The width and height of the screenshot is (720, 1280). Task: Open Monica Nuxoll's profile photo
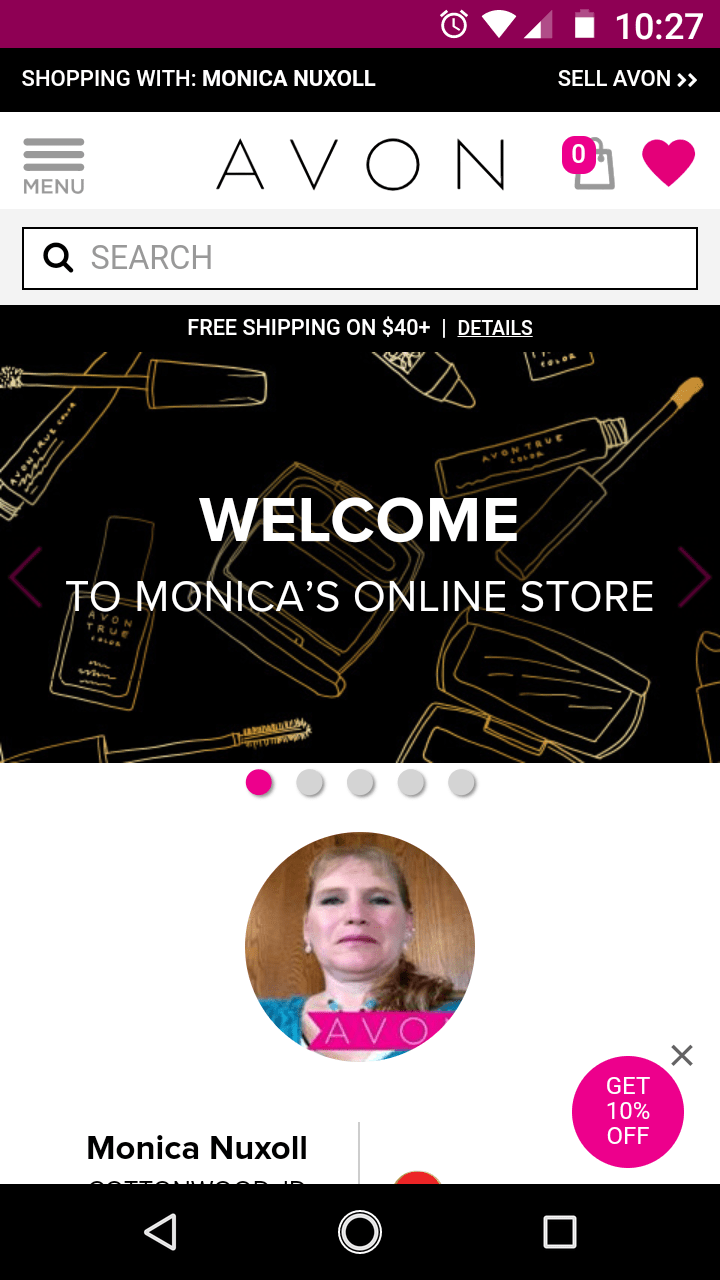point(360,946)
